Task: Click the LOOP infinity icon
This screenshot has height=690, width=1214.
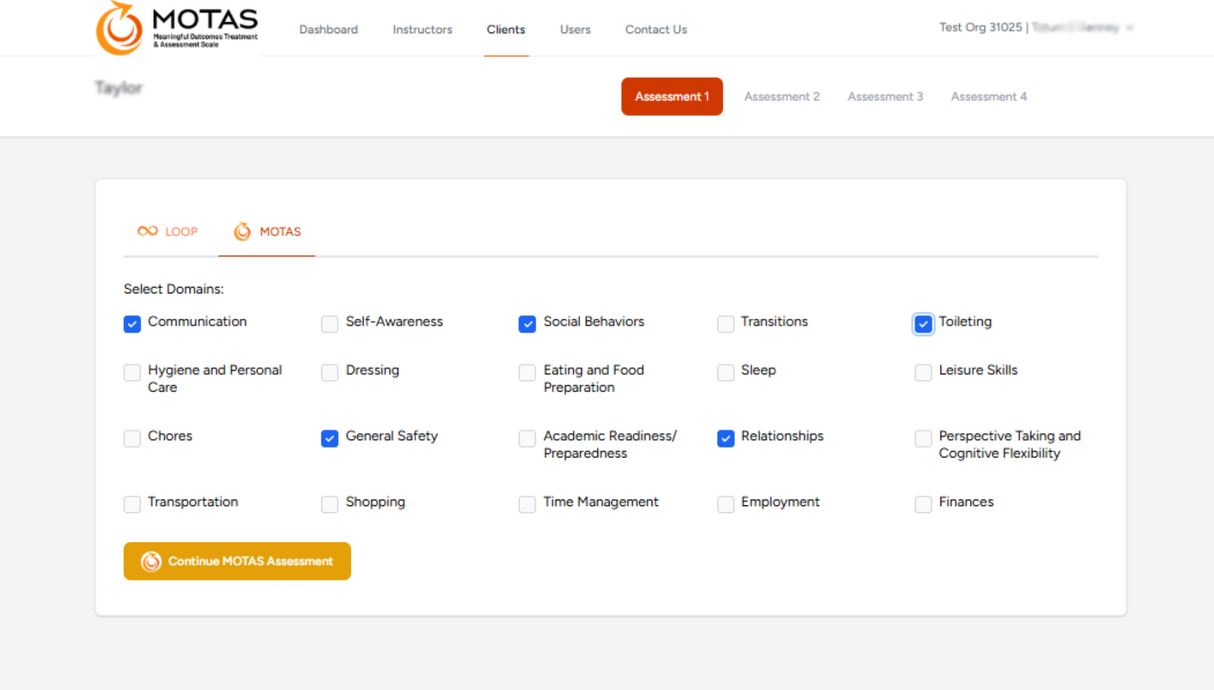Action: [x=147, y=231]
